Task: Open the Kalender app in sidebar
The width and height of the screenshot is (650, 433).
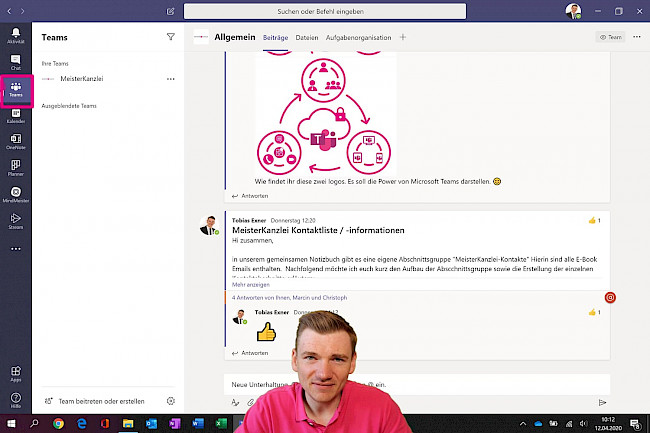Action: [x=15, y=116]
